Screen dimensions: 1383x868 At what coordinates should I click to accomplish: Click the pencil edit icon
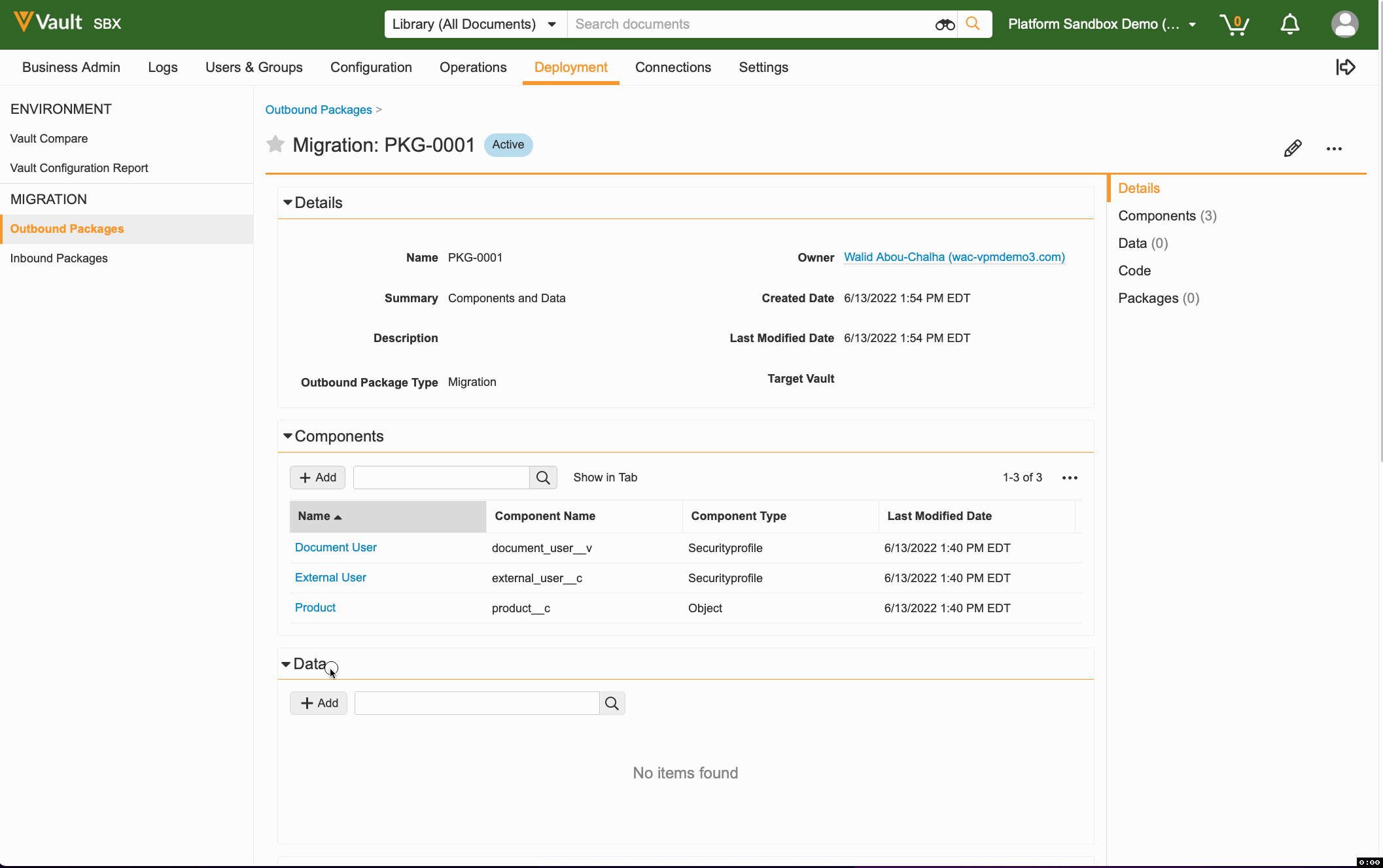(x=1292, y=148)
